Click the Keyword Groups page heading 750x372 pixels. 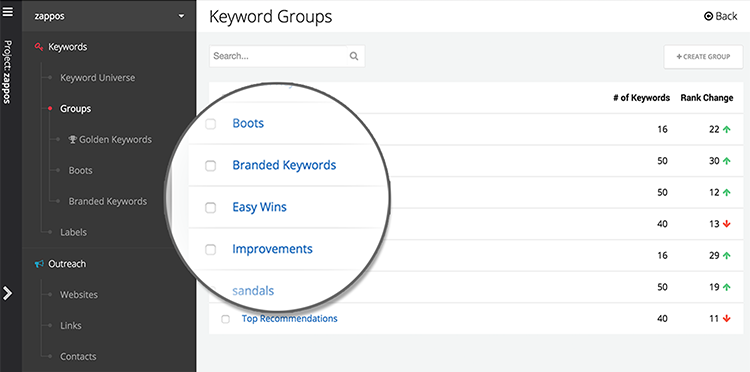pyautogui.click(x=270, y=17)
